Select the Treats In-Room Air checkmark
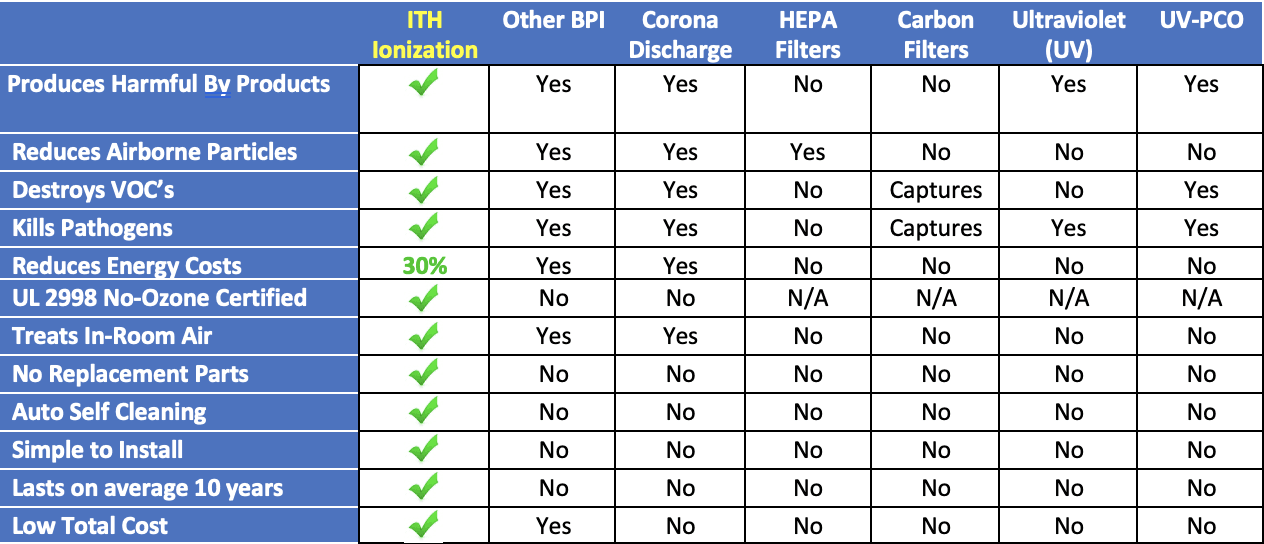The width and height of the screenshot is (1264, 544). (424, 336)
